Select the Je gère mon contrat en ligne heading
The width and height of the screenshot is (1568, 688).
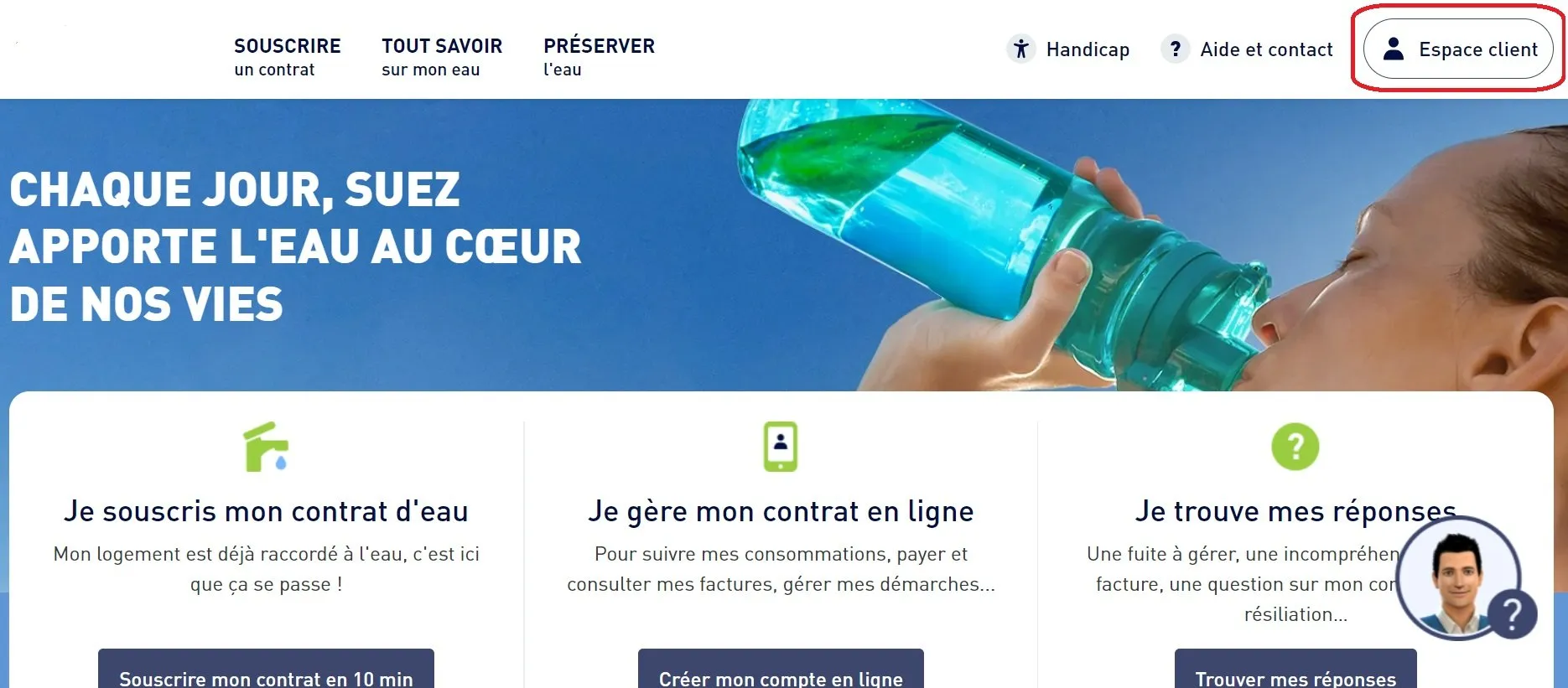pos(781,511)
